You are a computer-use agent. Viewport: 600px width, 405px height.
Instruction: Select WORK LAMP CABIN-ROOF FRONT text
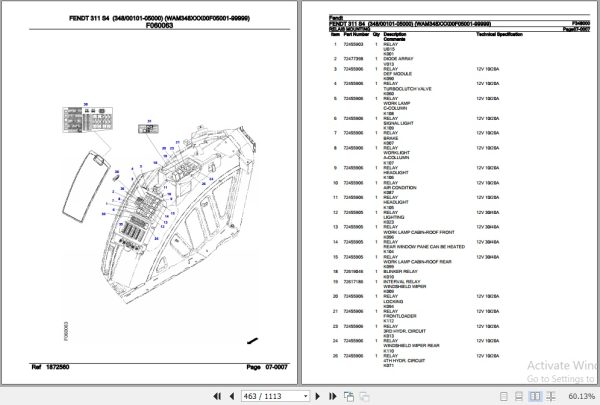tap(419, 232)
